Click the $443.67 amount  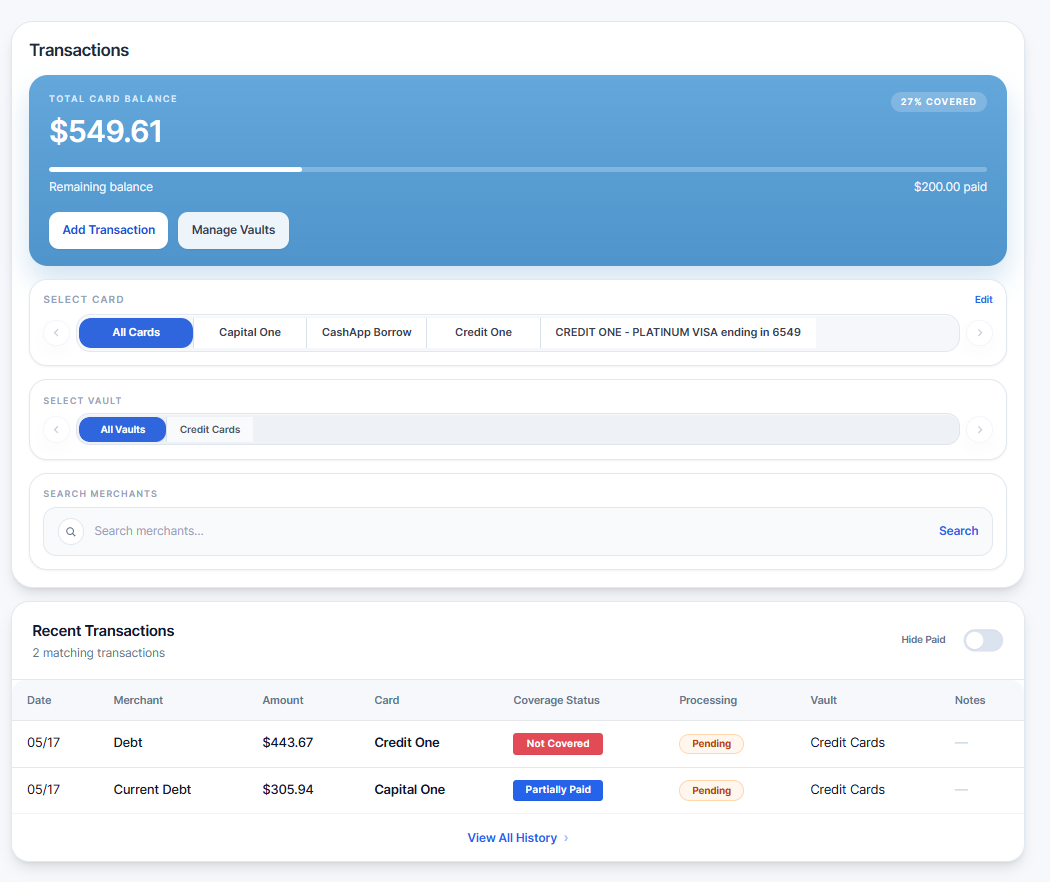point(287,743)
